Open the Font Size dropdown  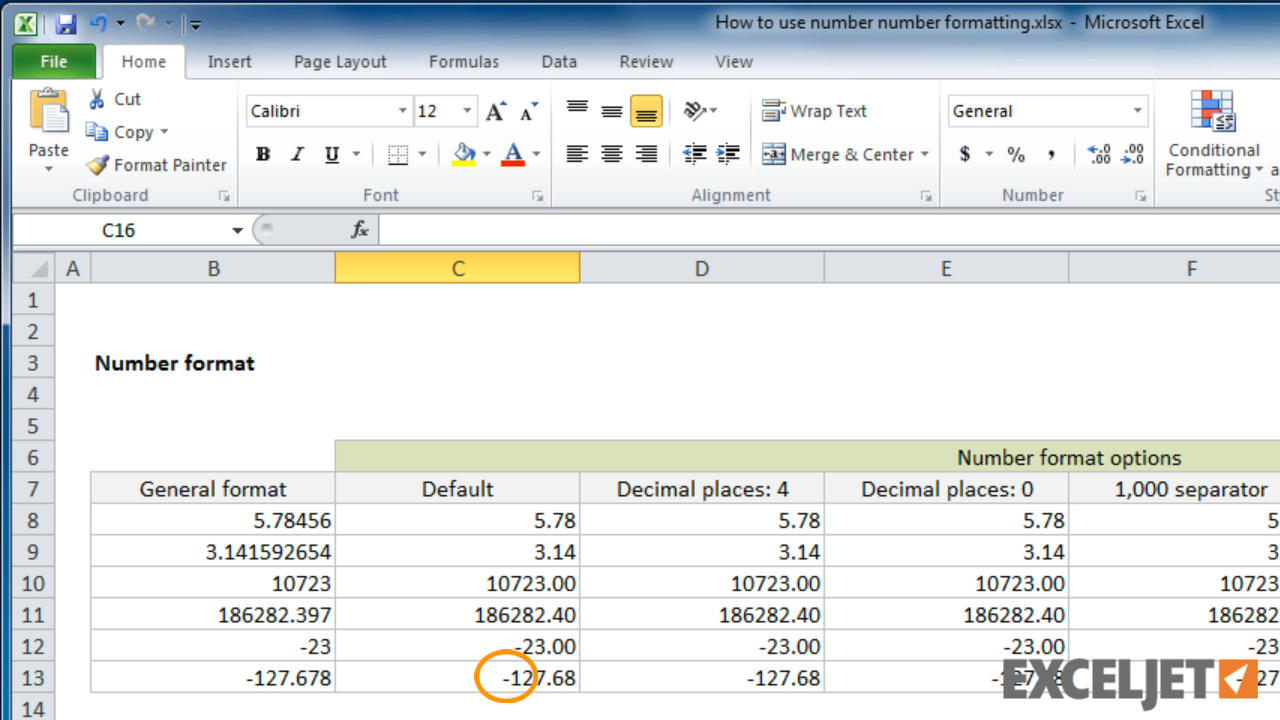(x=466, y=111)
